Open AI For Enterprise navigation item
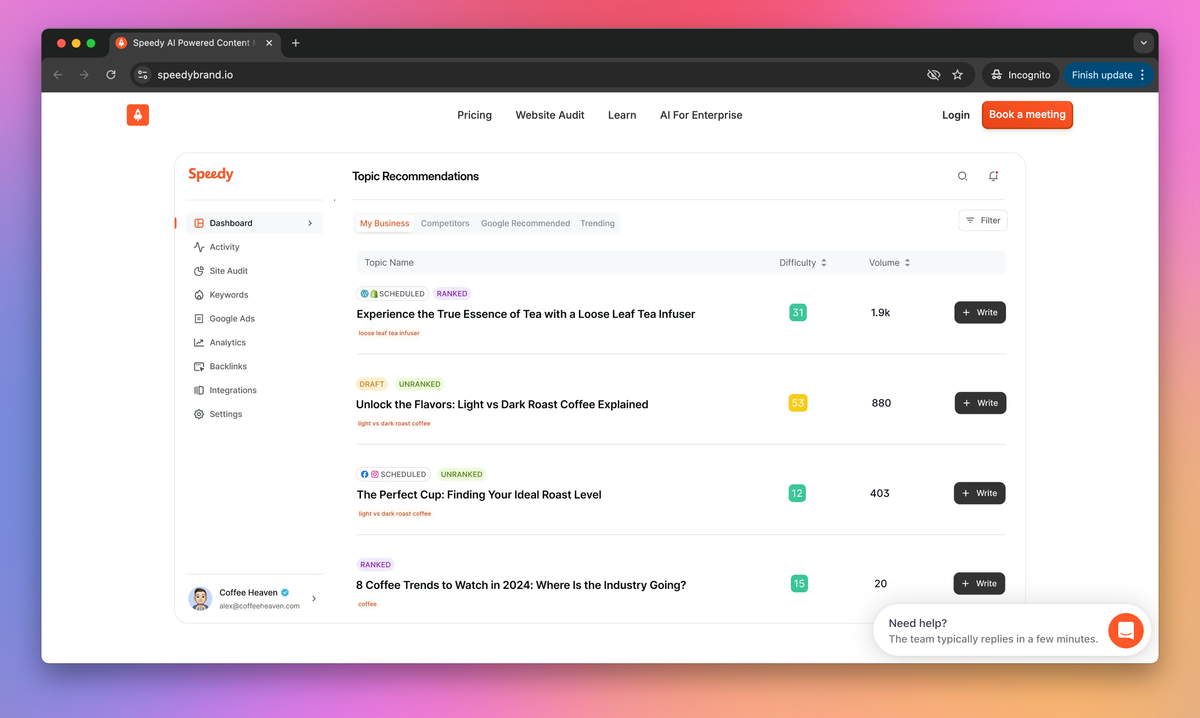 tap(701, 115)
